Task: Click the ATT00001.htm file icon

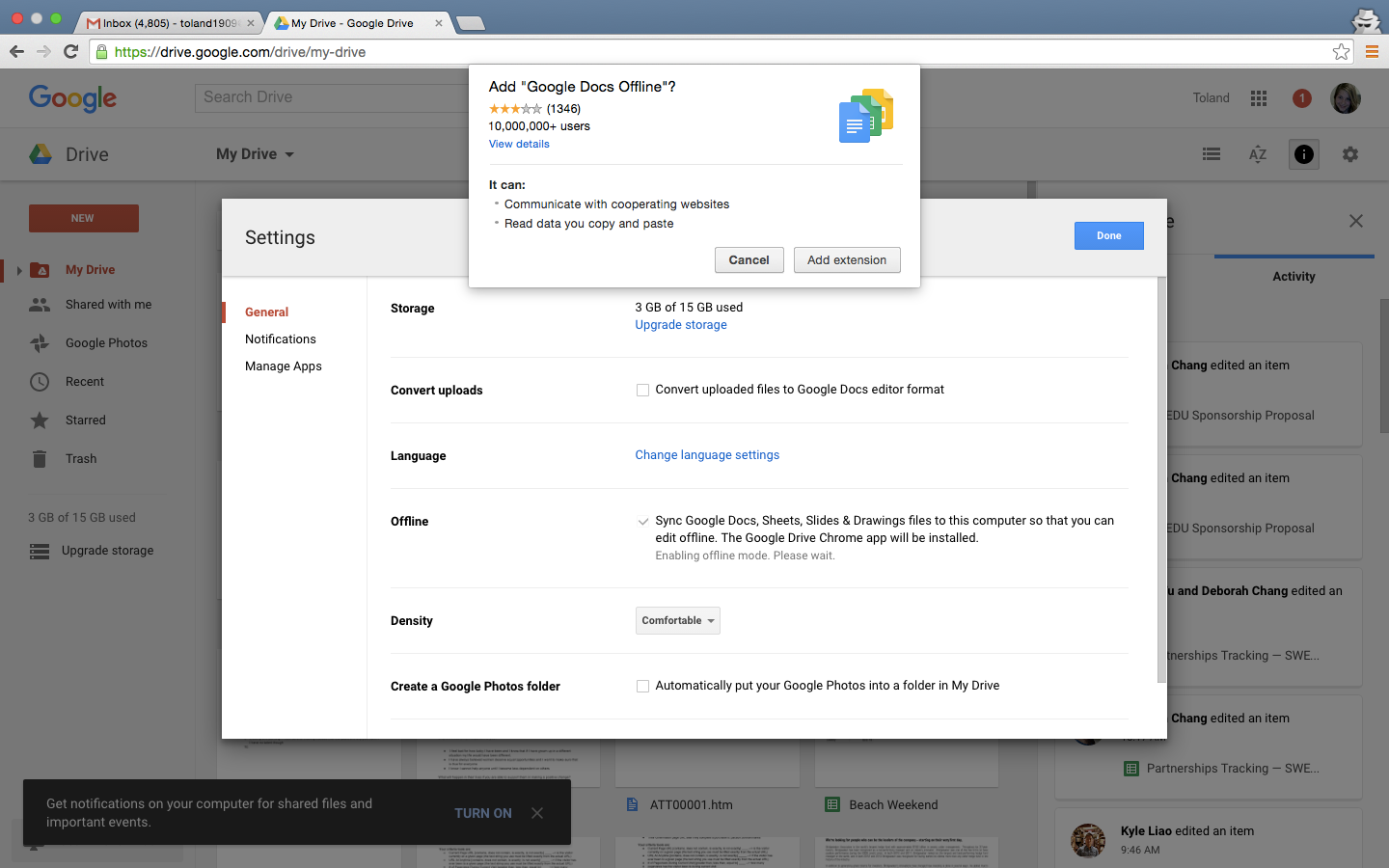Action: pyautogui.click(x=632, y=805)
